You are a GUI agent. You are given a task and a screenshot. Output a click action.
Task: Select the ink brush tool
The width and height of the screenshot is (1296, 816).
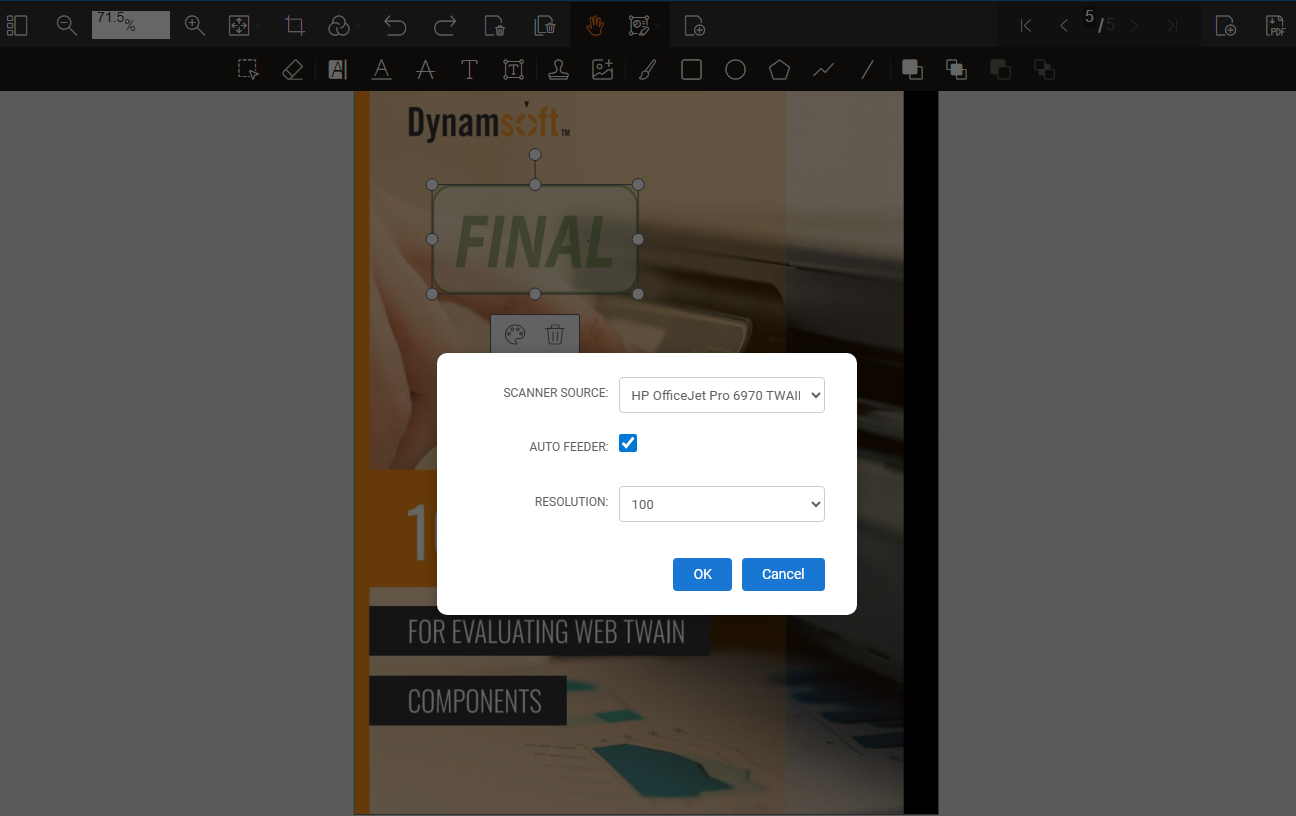coord(647,69)
